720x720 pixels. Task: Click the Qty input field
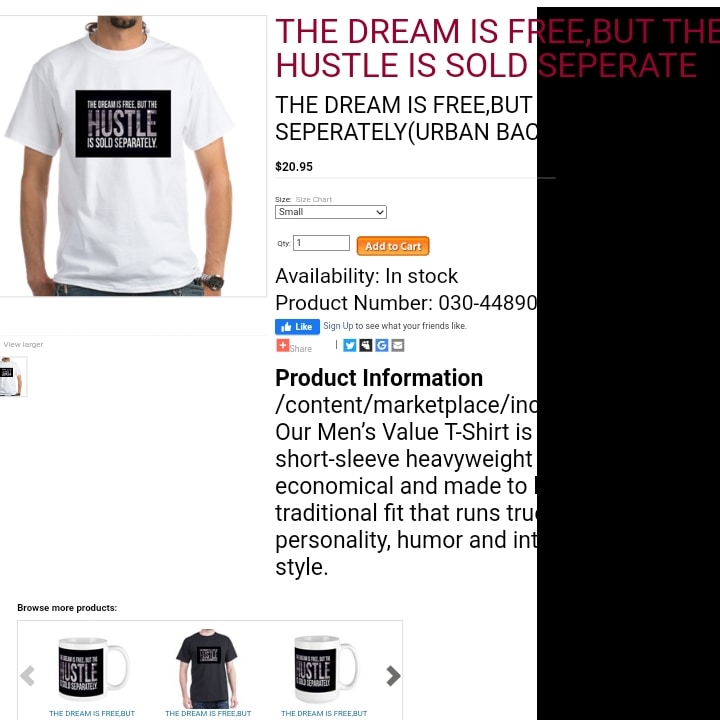(x=321, y=243)
